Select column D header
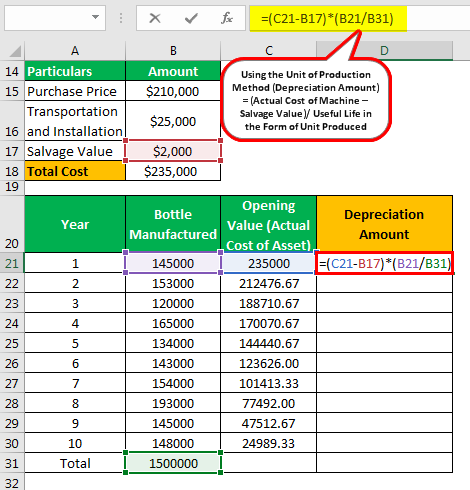470x490 pixels. [x=384, y=51]
